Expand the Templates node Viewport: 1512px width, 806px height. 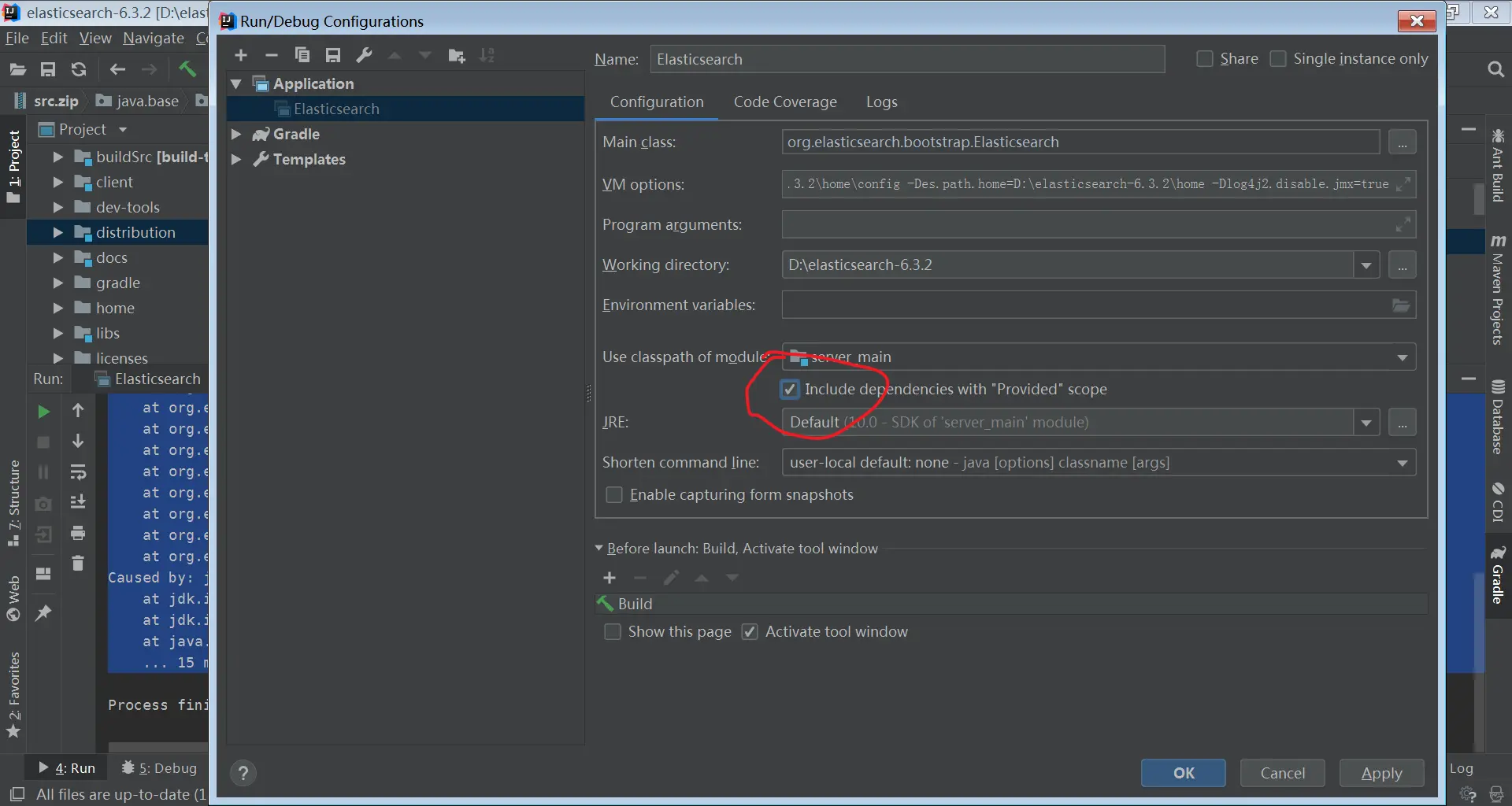[236, 159]
